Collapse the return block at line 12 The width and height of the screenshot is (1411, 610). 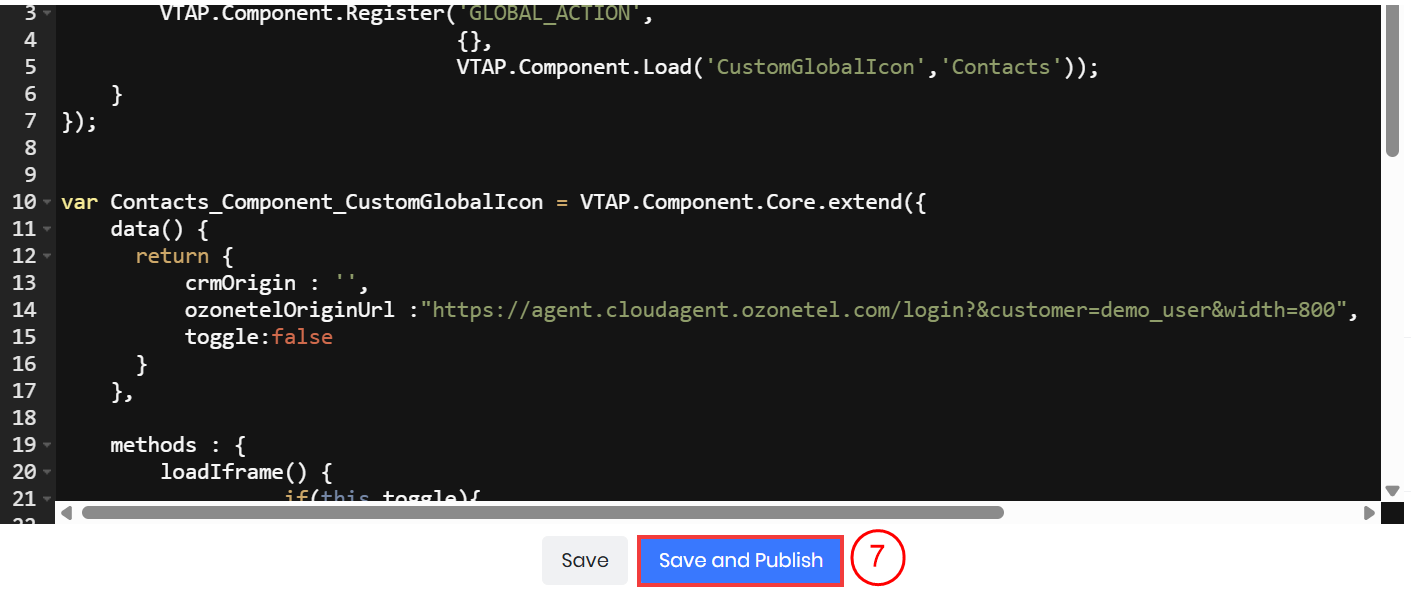pos(48,257)
